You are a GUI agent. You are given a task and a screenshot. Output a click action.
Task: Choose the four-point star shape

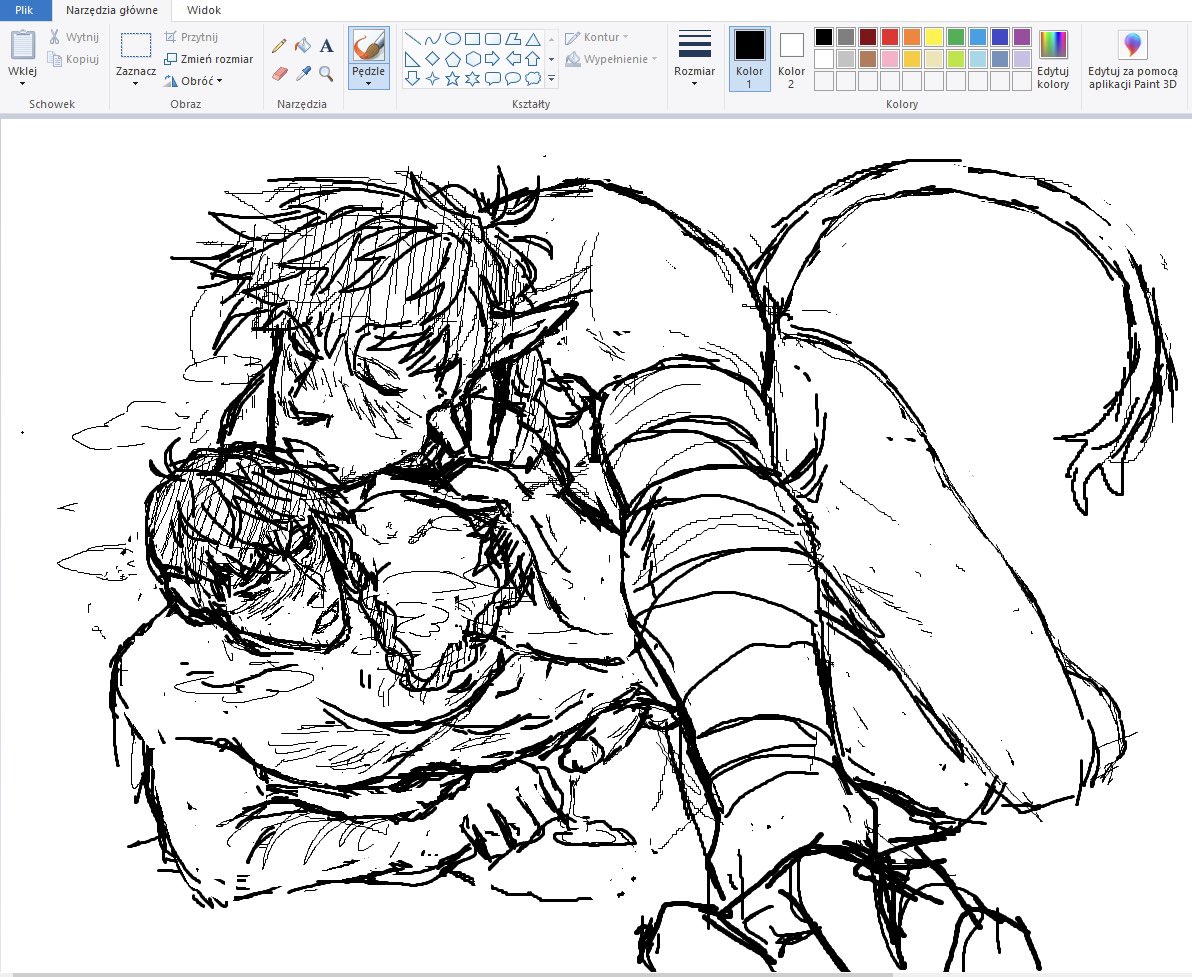tap(433, 78)
